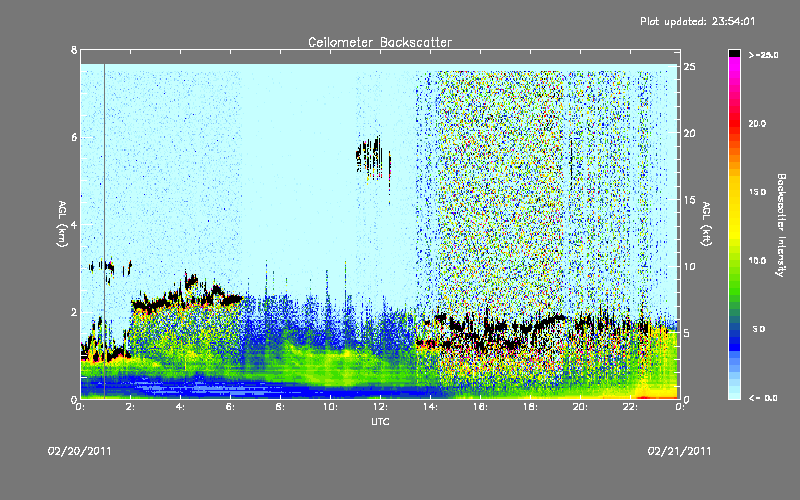This screenshot has width=800, height=500.
Task: Click the "AGL (kft)" right axis label
Action: click(706, 223)
